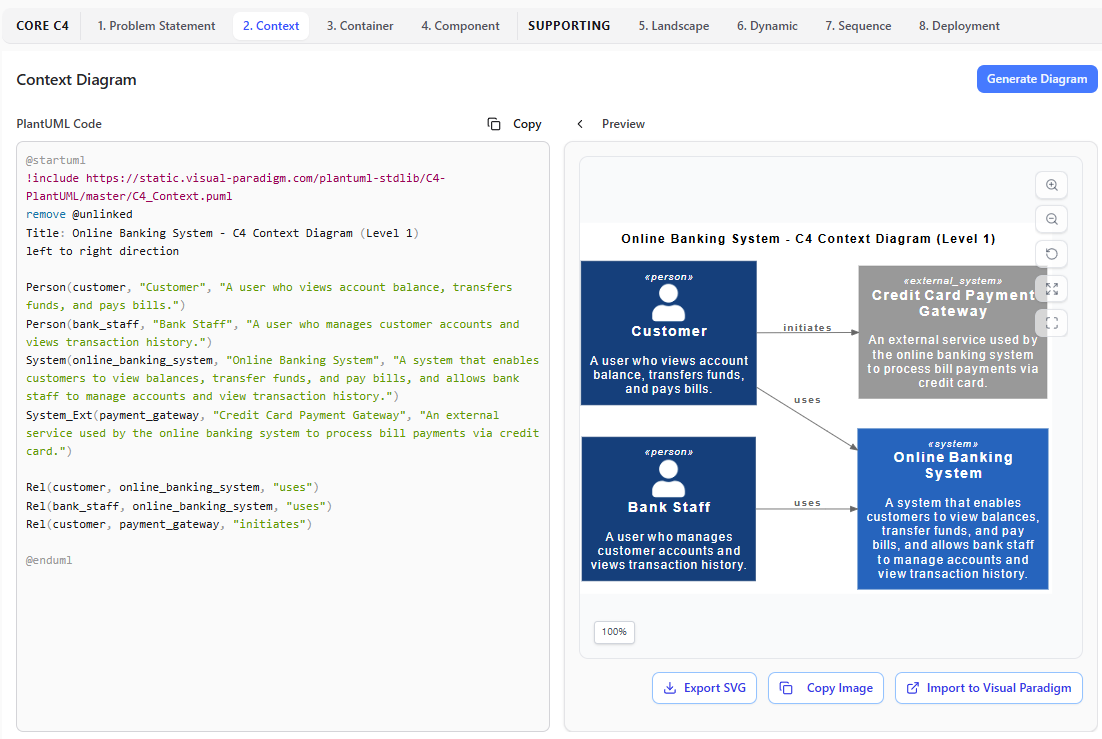The width and height of the screenshot is (1102, 739).
Task: Reset the diagram view with the rotate icon
Action: point(1051,254)
